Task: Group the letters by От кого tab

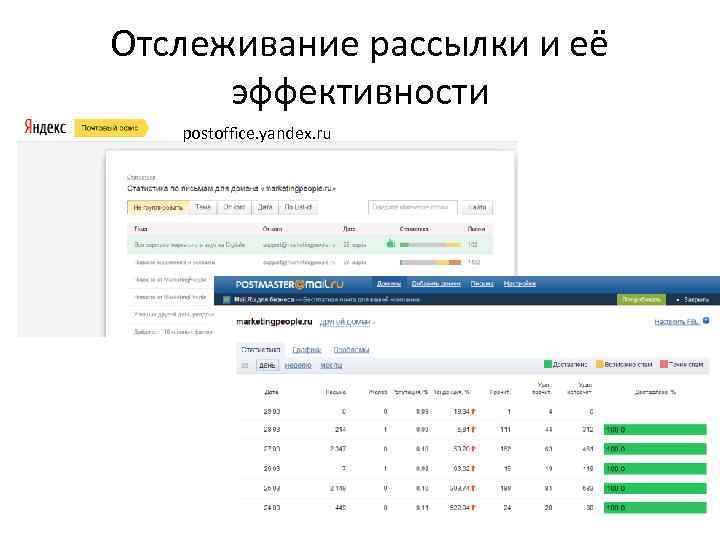Action: pos(234,207)
